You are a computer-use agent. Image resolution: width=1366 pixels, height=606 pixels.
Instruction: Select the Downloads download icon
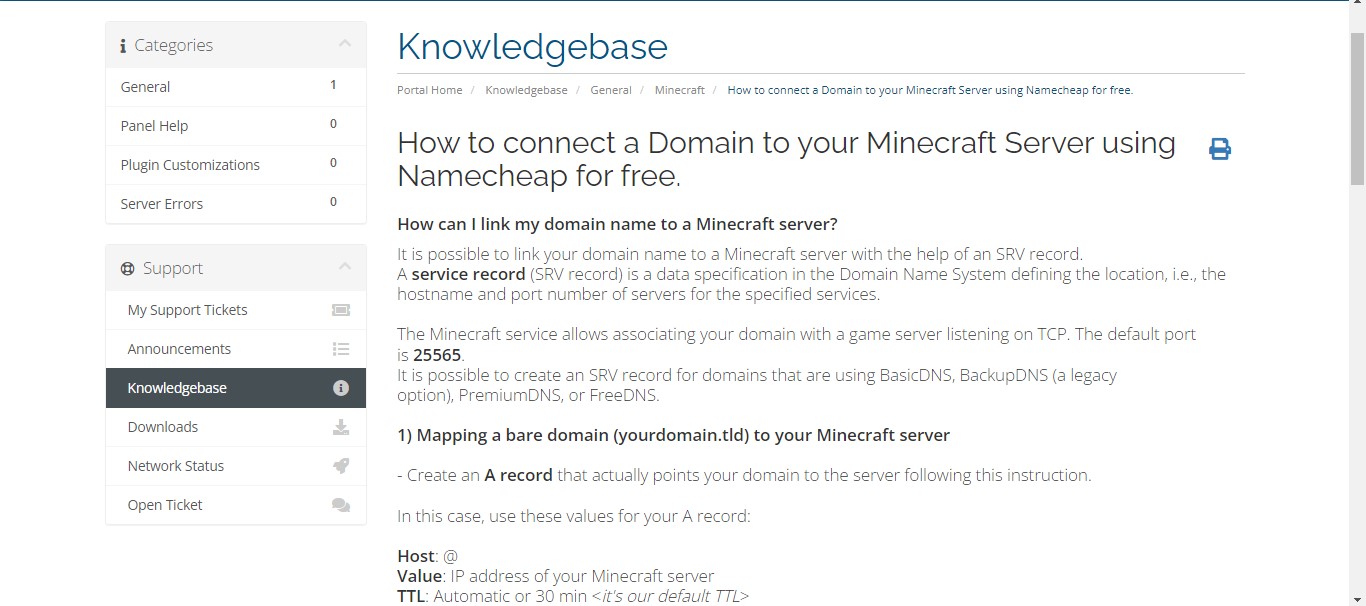point(341,427)
